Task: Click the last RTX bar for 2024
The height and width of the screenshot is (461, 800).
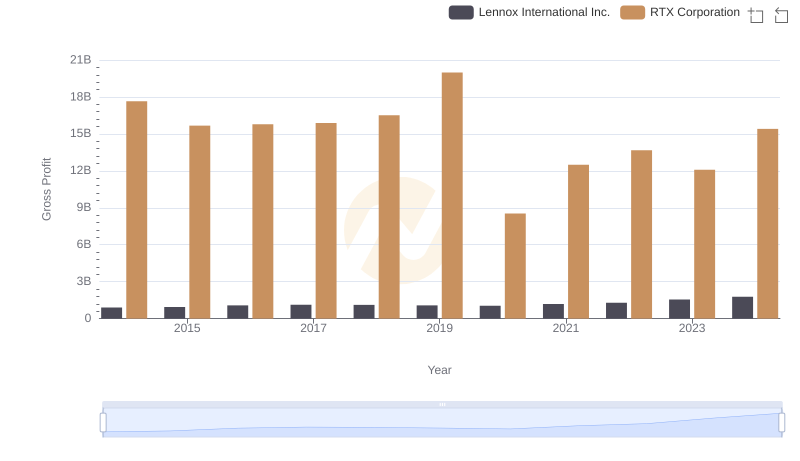Action: (x=768, y=224)
